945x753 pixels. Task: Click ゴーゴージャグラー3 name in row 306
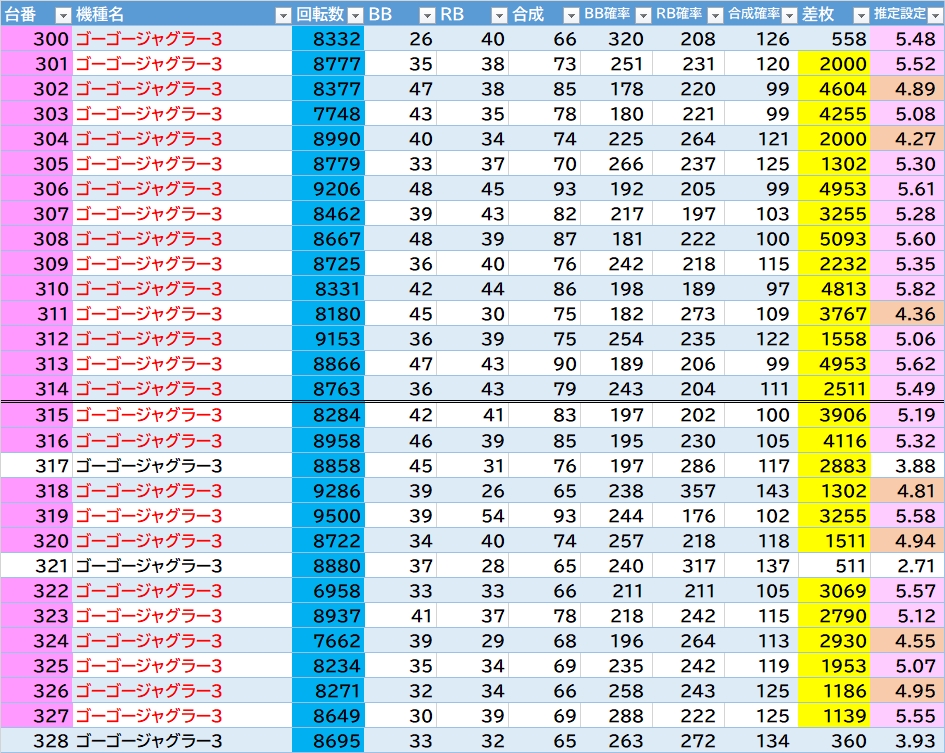pos(149,189)
